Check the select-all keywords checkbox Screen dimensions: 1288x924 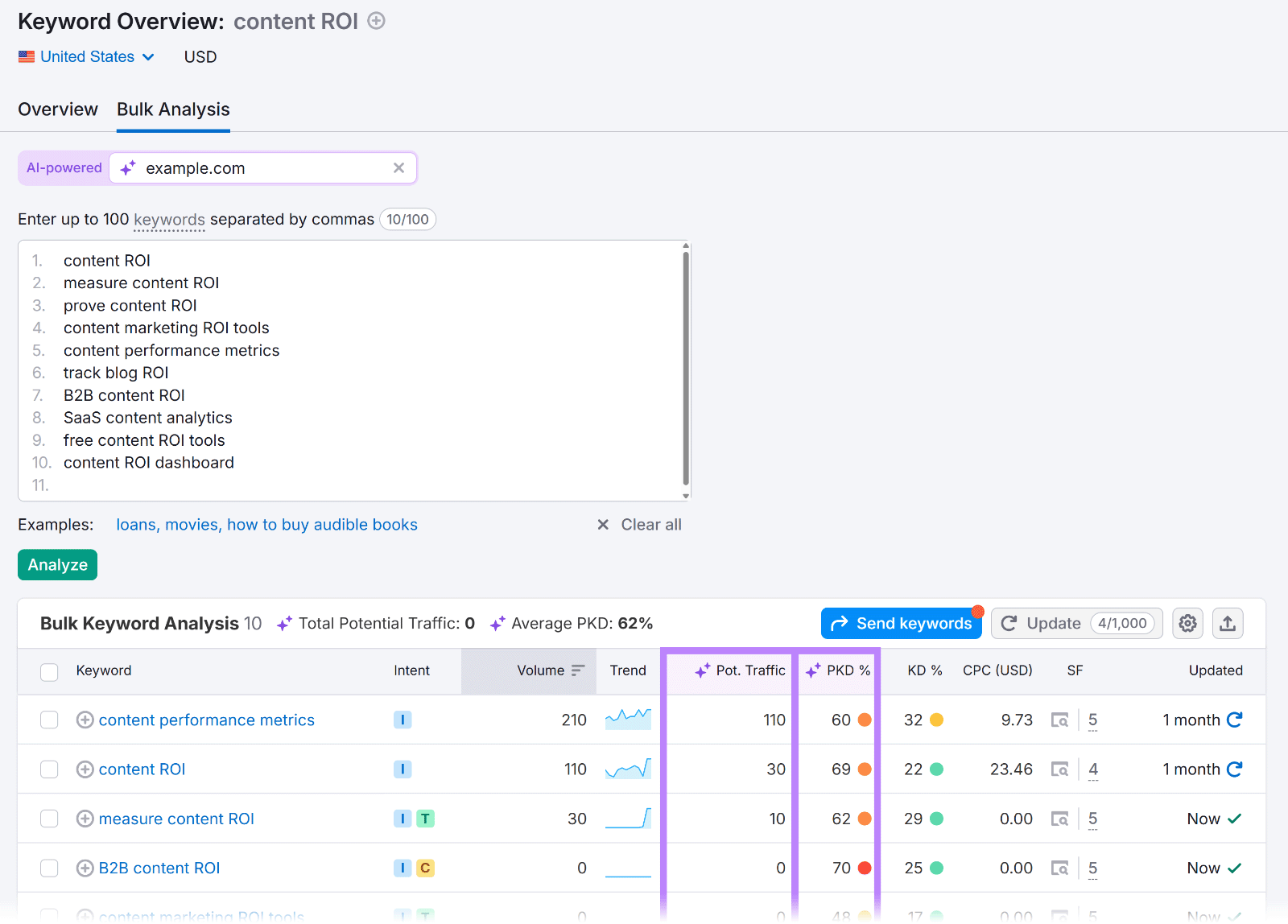[x=49, y=671]
